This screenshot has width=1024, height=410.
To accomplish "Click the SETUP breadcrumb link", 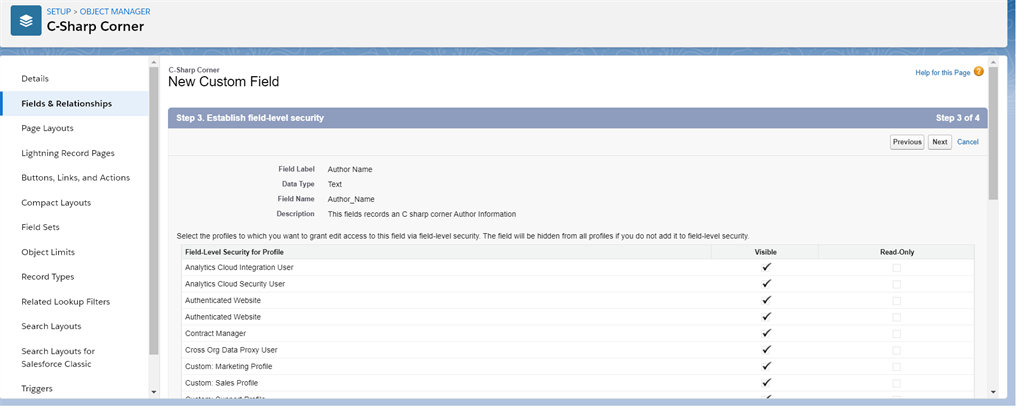I will [x=59, y=12].
